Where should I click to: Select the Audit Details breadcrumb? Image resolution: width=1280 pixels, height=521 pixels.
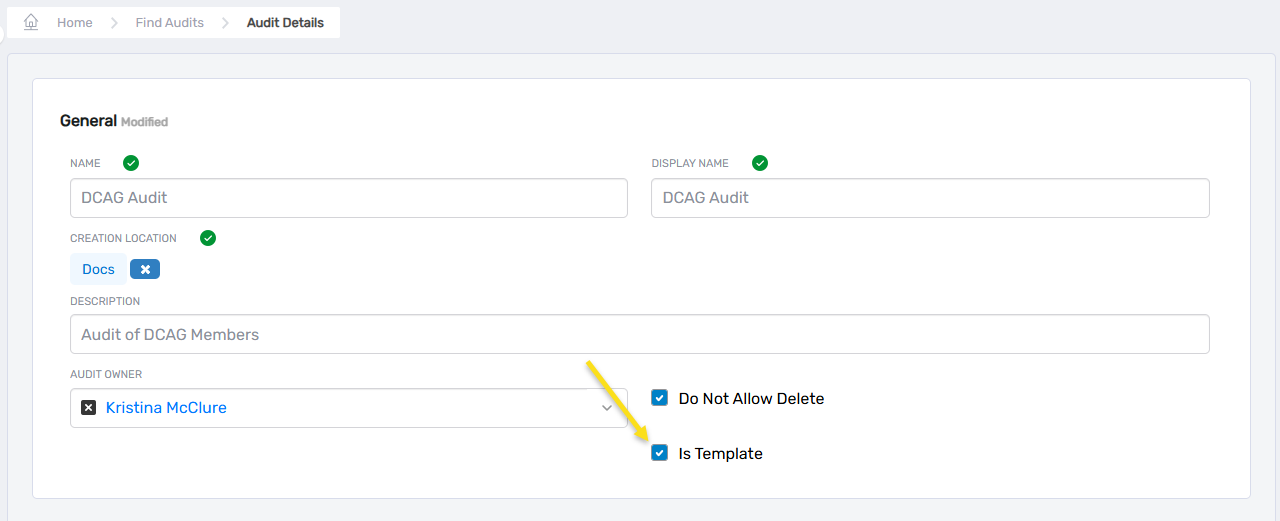pos(285,23)
